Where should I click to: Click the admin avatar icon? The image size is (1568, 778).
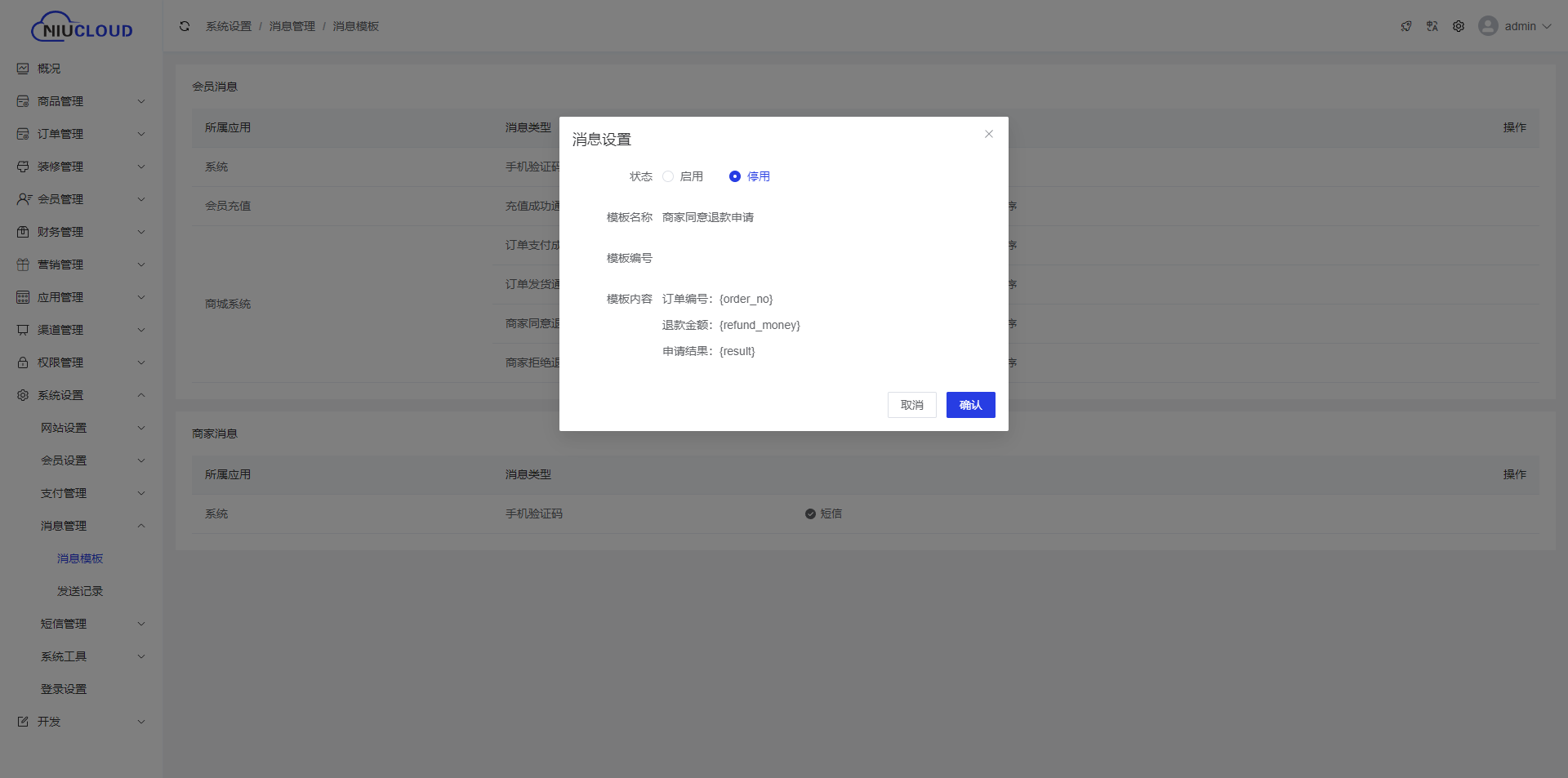tap(1488, 26)
